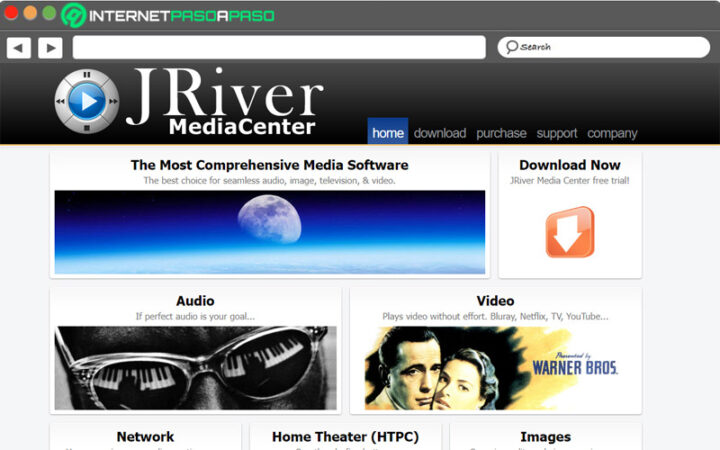Click the Download Now heading link
Screen dimensions: 720x450
click(x=569, y=165)
